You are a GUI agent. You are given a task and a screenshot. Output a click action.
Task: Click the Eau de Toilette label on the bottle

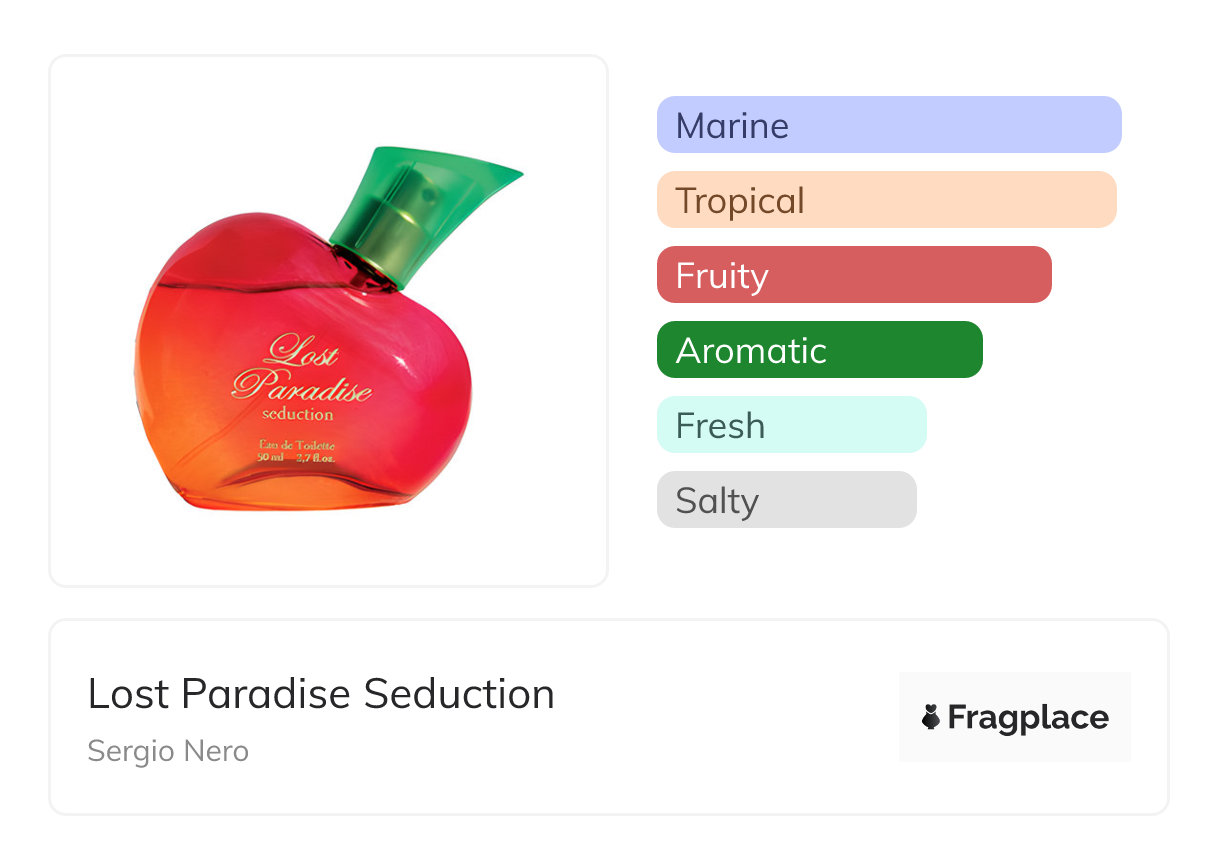(x=297, y=444)
